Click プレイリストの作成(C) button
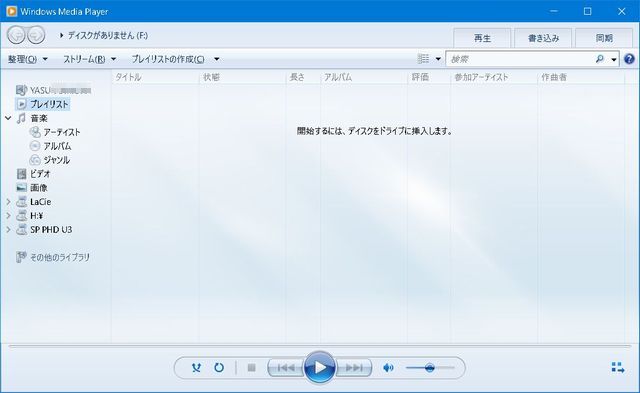Viewport: 640px width, 393px height. [168, 59]
